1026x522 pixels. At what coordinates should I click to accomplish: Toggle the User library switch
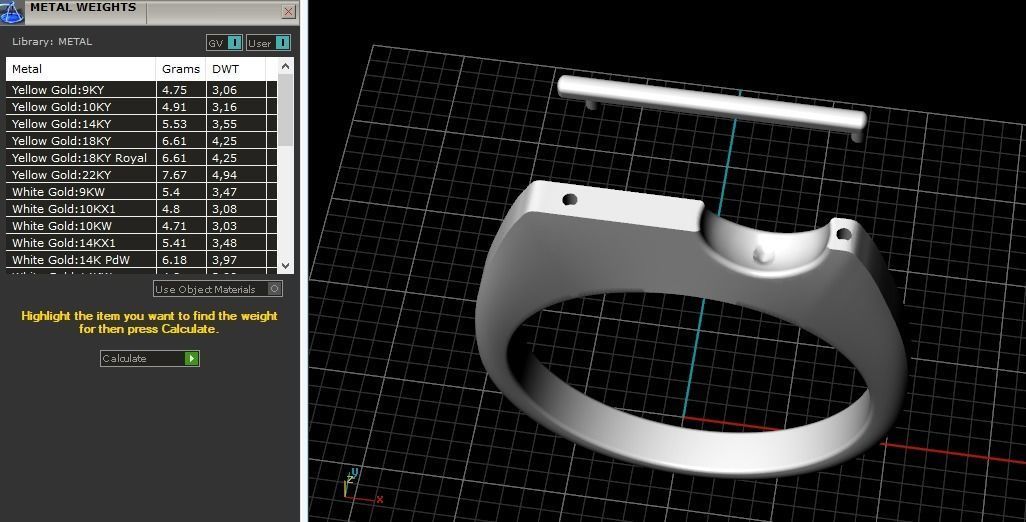(268, 43)
